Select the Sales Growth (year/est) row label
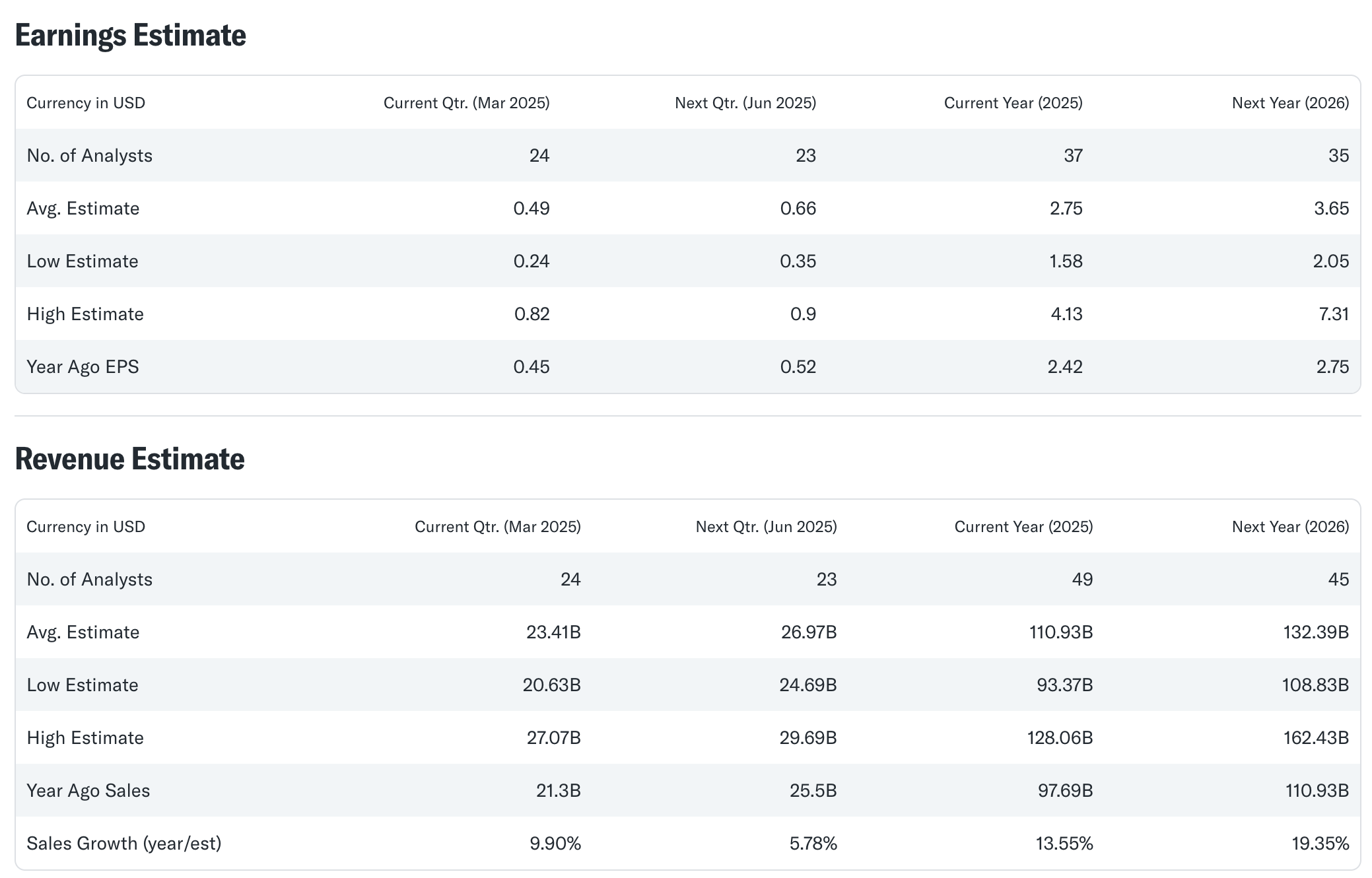1372x878 pixels. pyautogui.click(x=123, y=844)
